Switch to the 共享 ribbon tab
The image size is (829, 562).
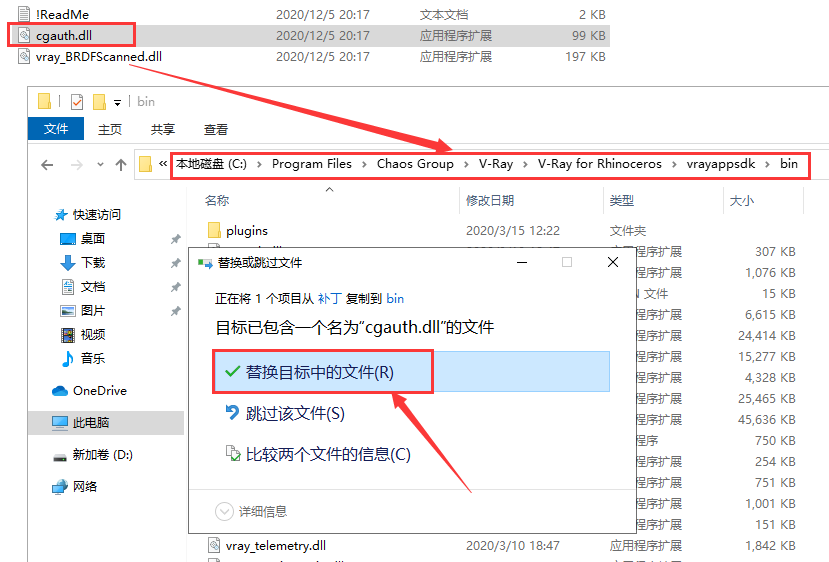coord(163,129)
